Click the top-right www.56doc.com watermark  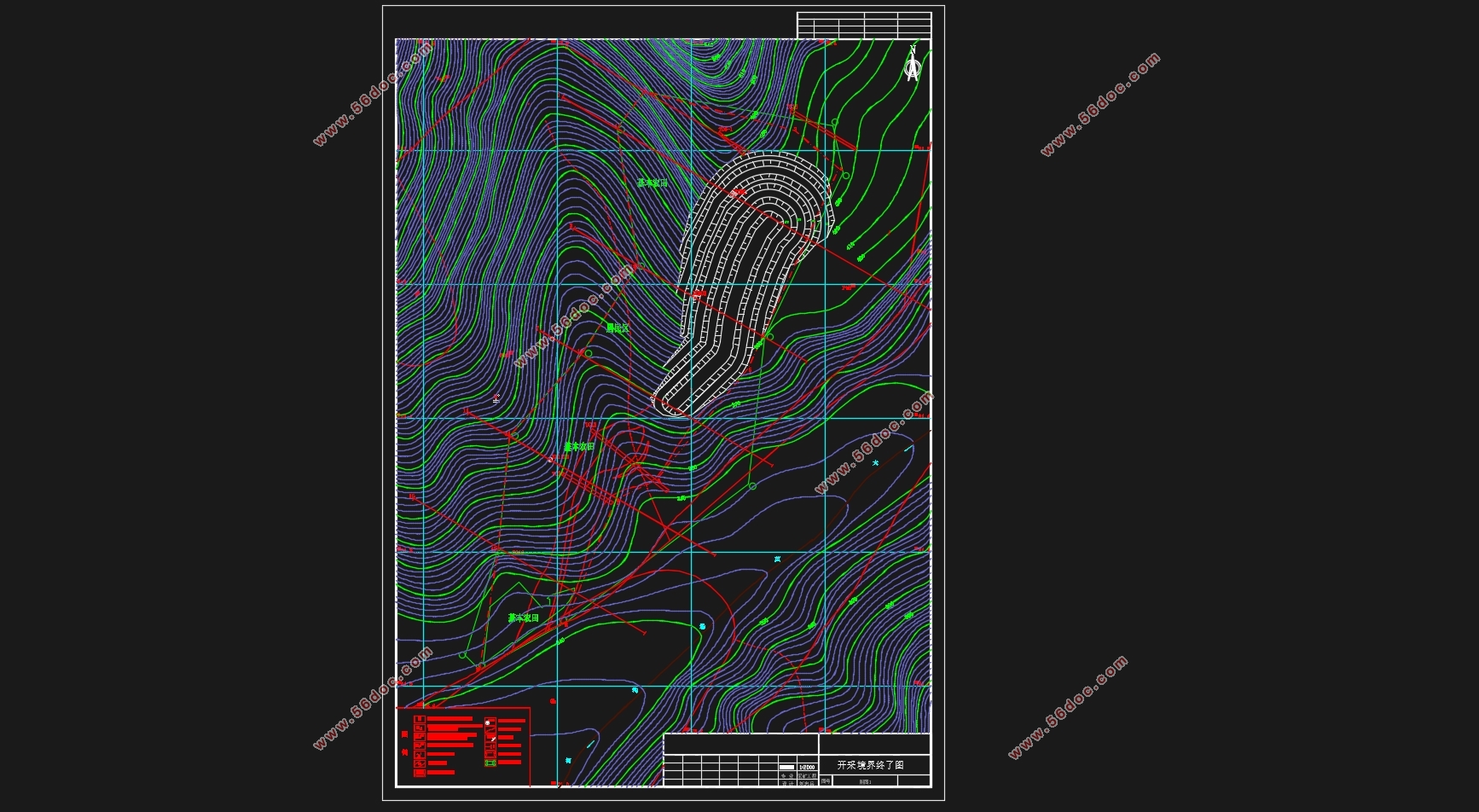click(x=1099, y=104)
